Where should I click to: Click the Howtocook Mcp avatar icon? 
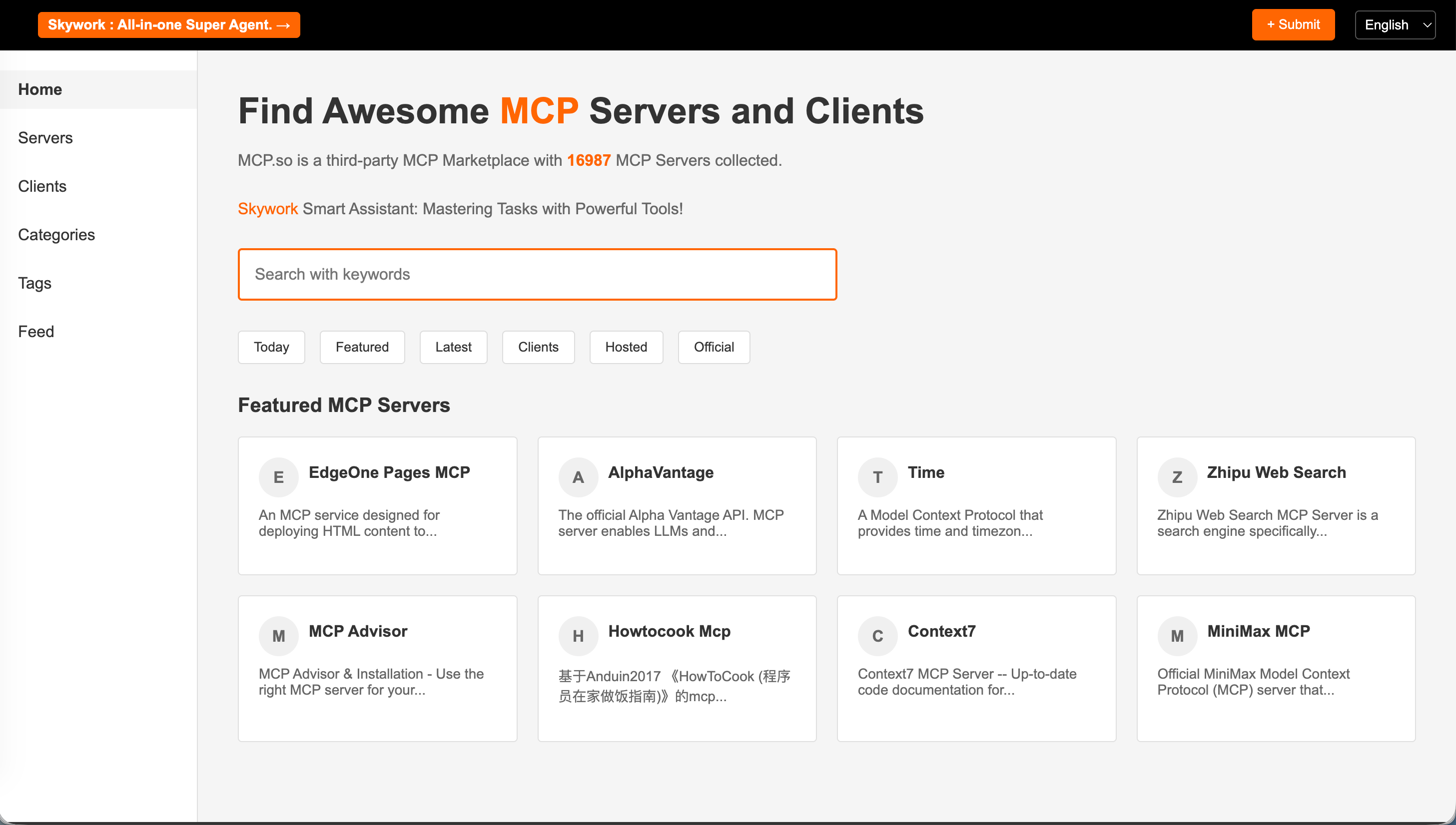578,636
